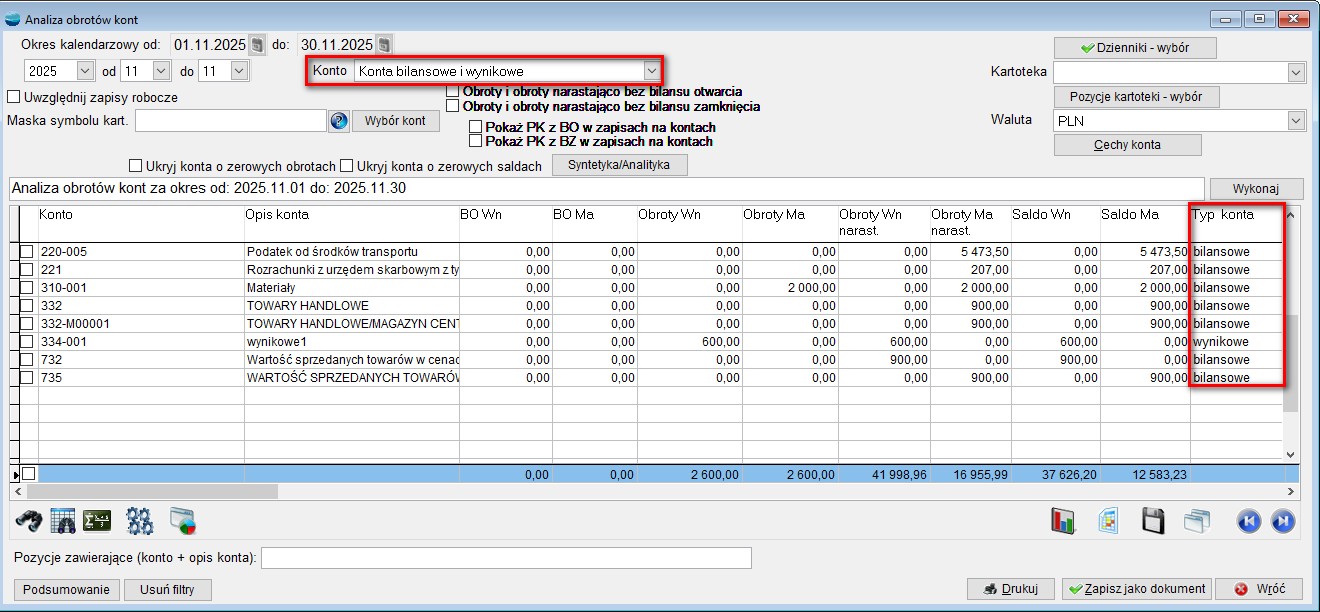Enable "Uwzględnij zapisy robocze" checkbox
The width and height of the screenshot is (1320, 612).
(x=14, y=98)
